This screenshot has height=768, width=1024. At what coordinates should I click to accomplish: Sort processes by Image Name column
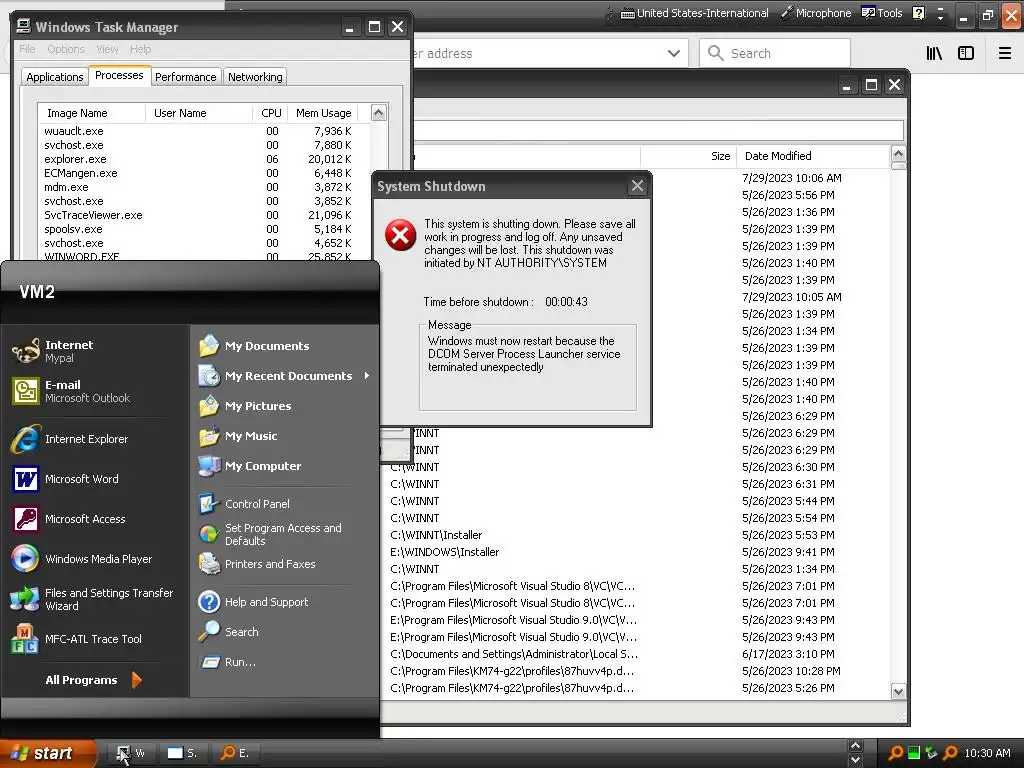tap(91, 113)
